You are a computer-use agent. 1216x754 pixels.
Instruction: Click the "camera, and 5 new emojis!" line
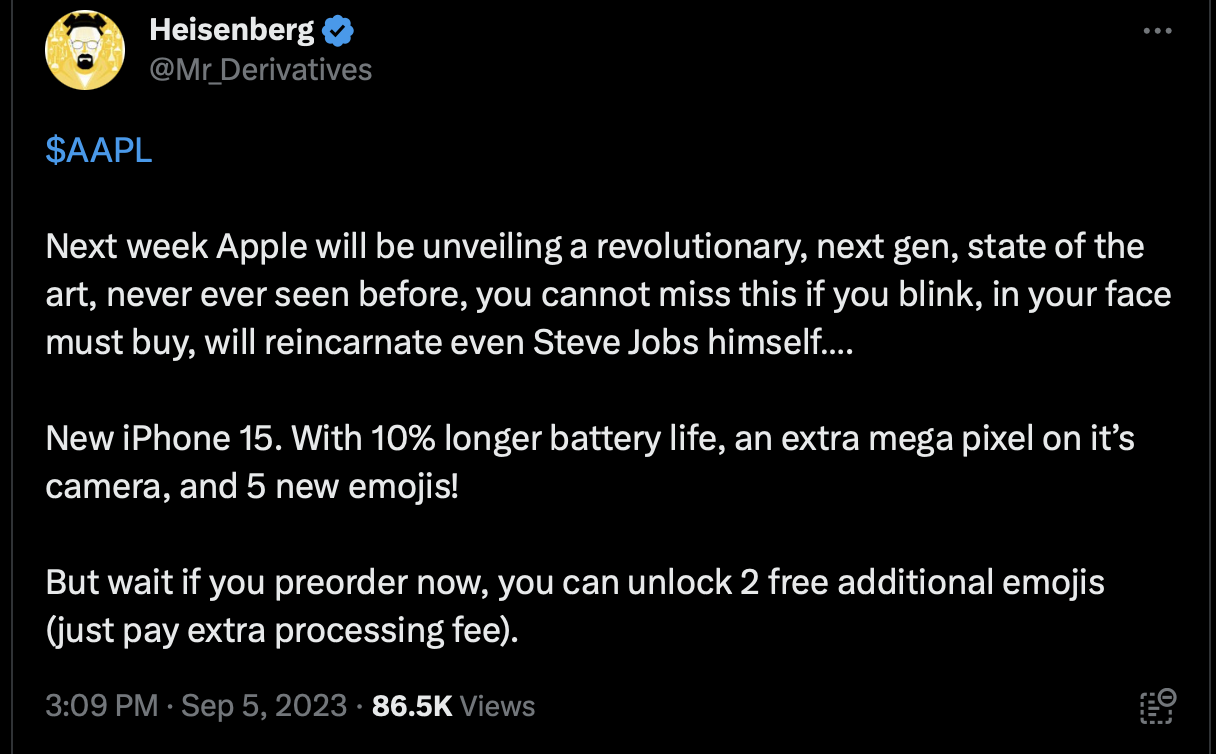point(251,487)
